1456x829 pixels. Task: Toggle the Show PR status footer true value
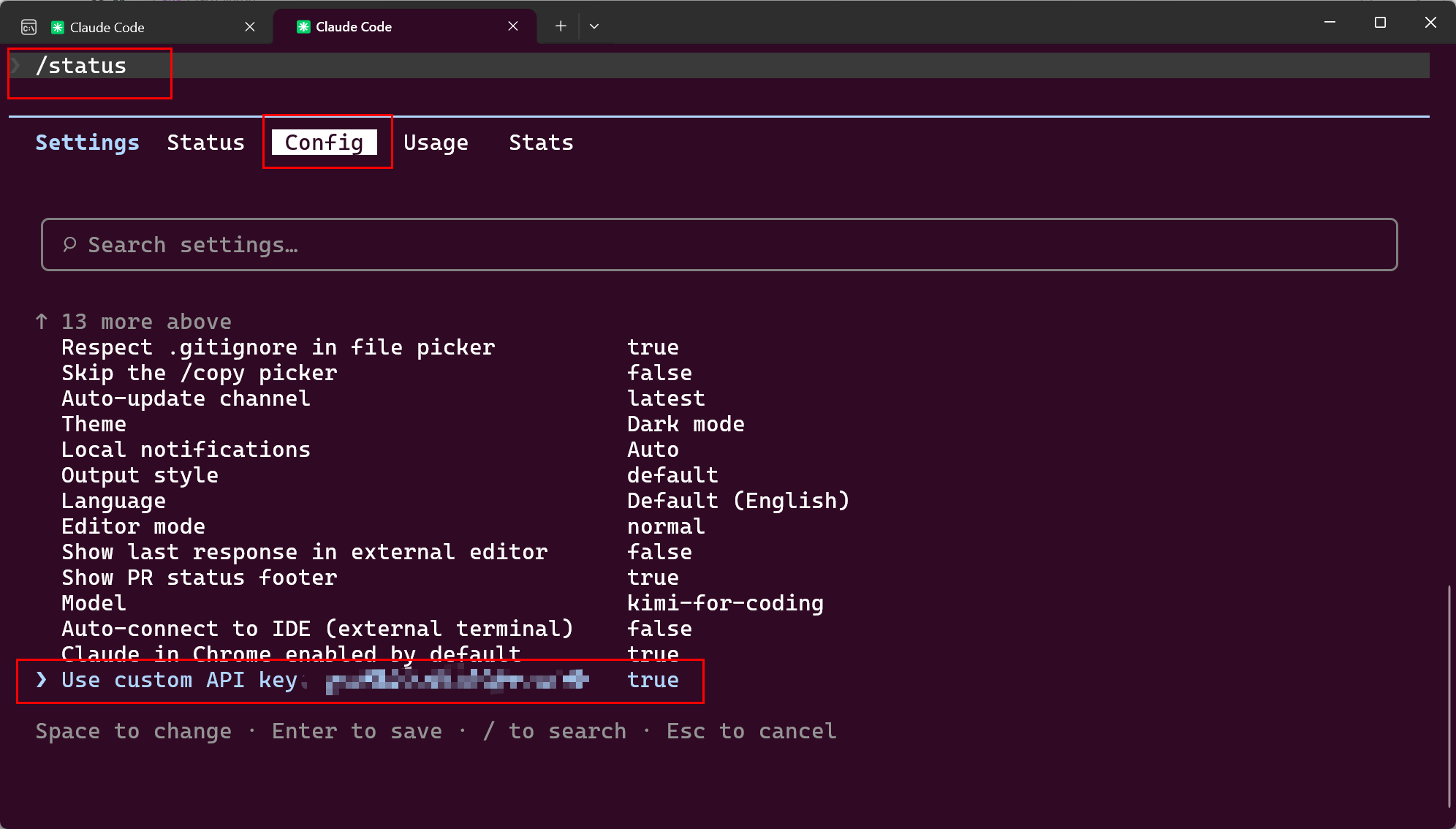coord(653,578)
